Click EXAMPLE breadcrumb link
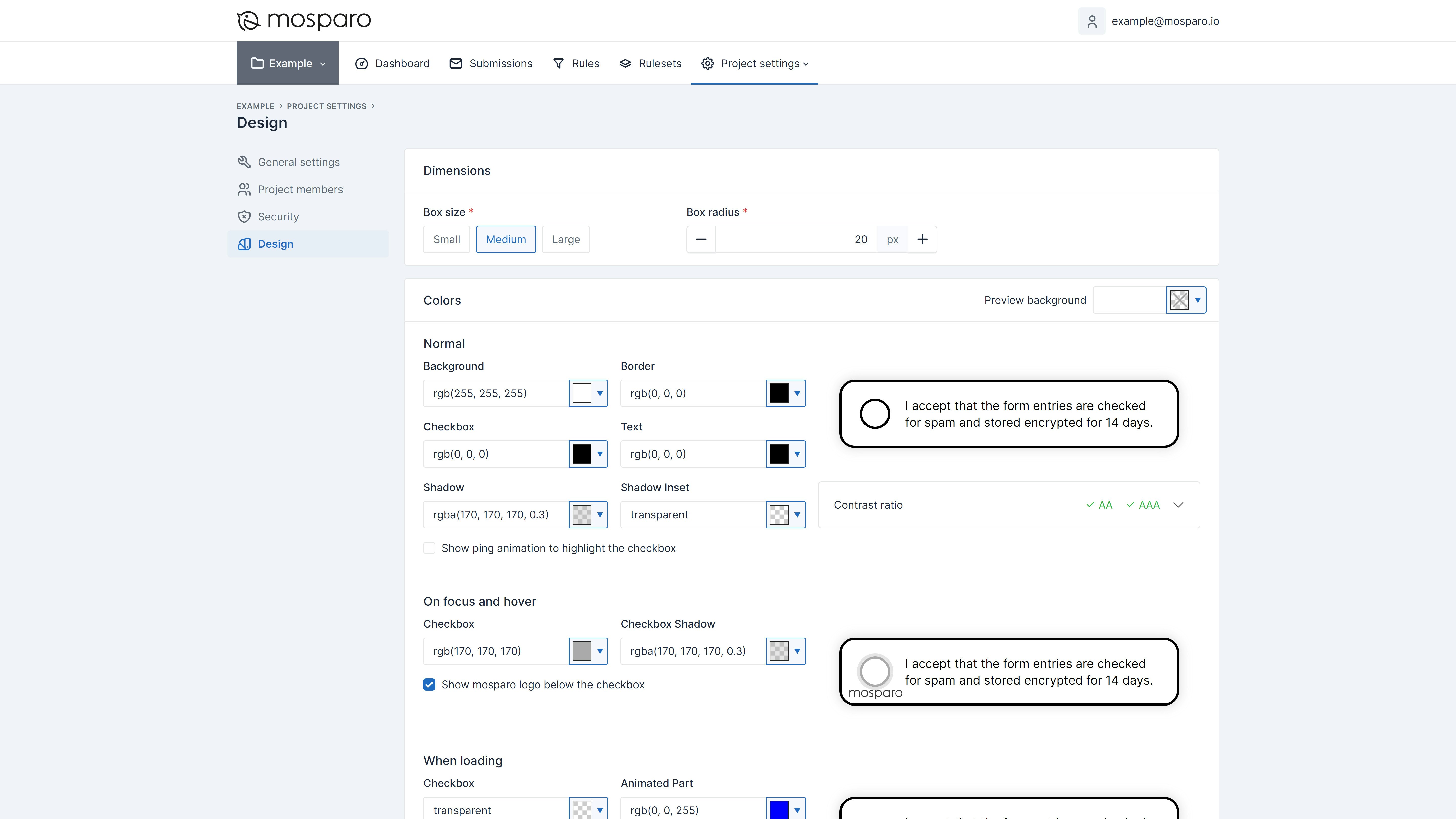The image size is (1456, 819). 256,106
